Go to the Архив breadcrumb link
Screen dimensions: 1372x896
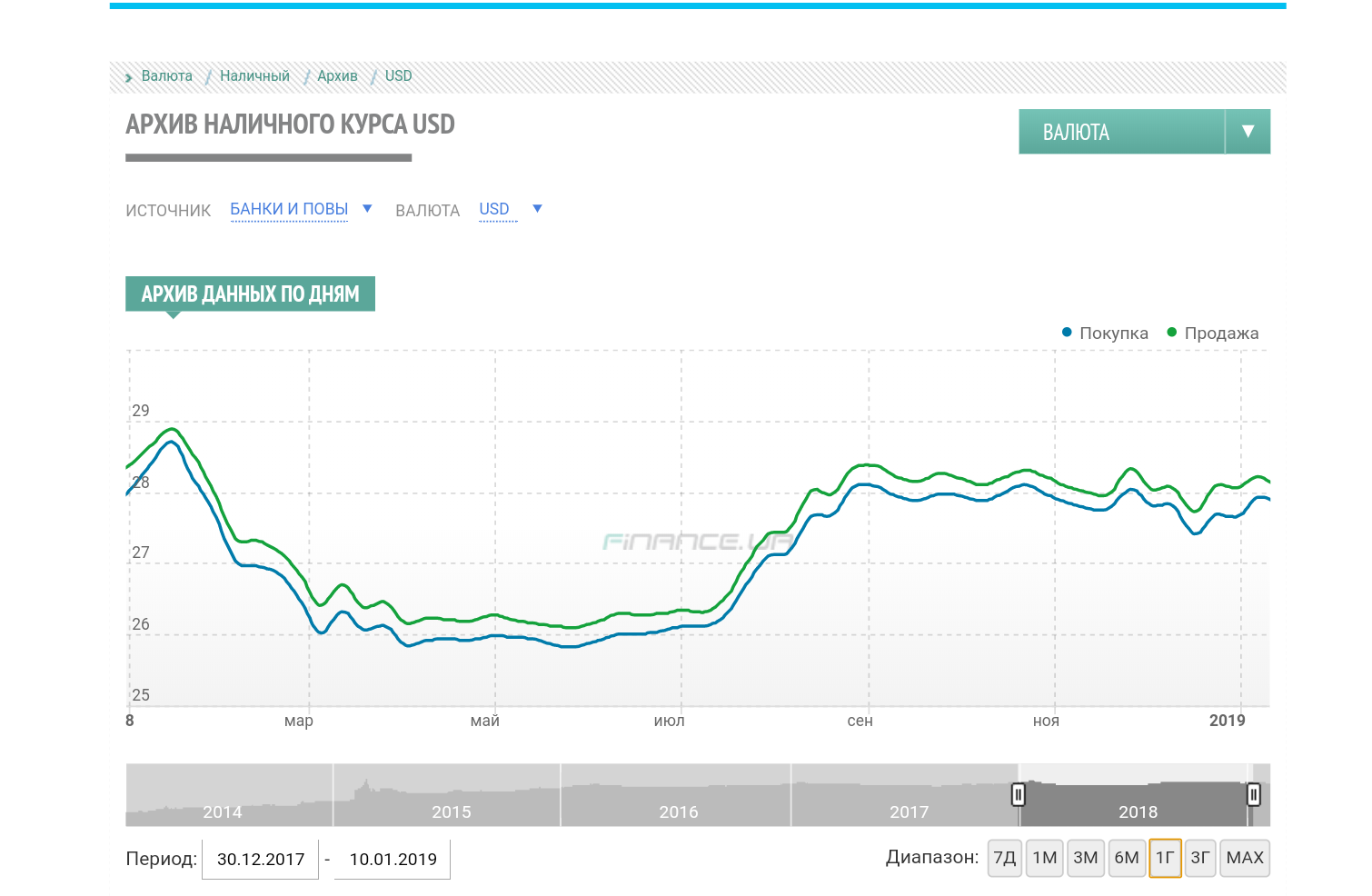pyautogui.click(x=337, y=76)
